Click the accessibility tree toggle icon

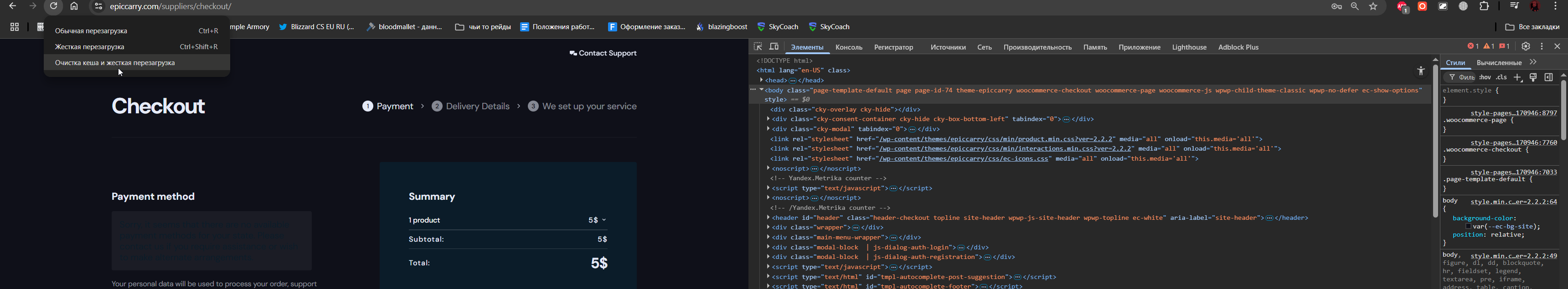(x=1421, y=71)
